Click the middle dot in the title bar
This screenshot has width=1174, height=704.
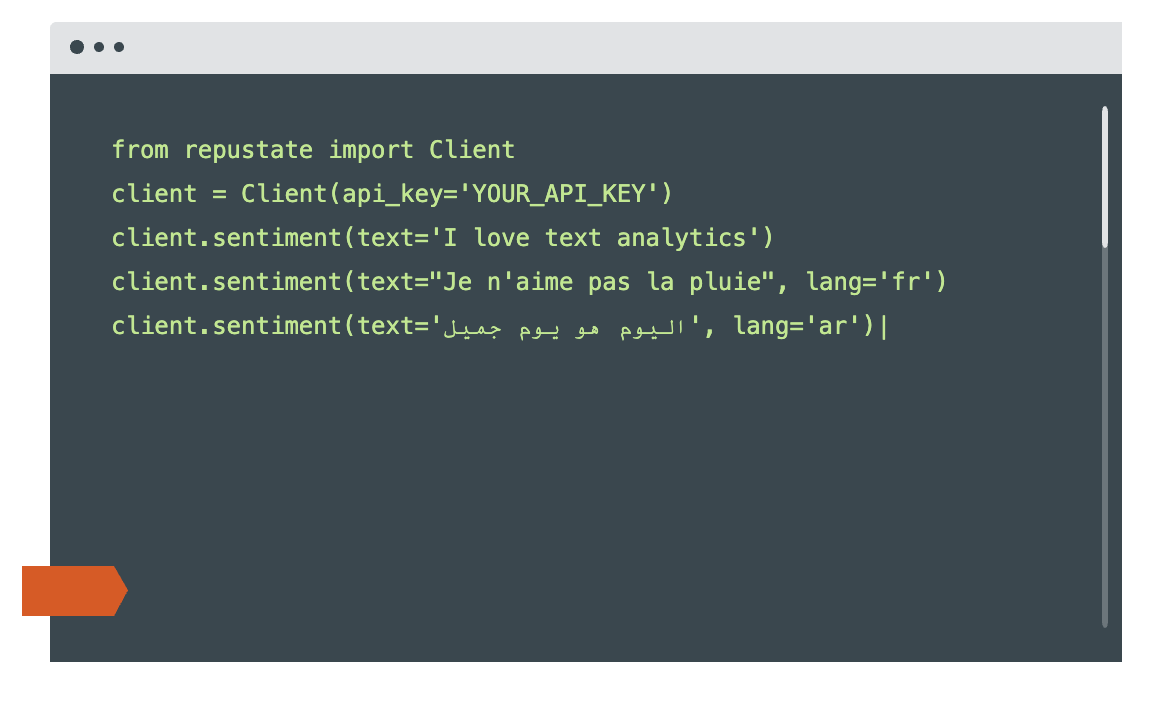point(99,47)
